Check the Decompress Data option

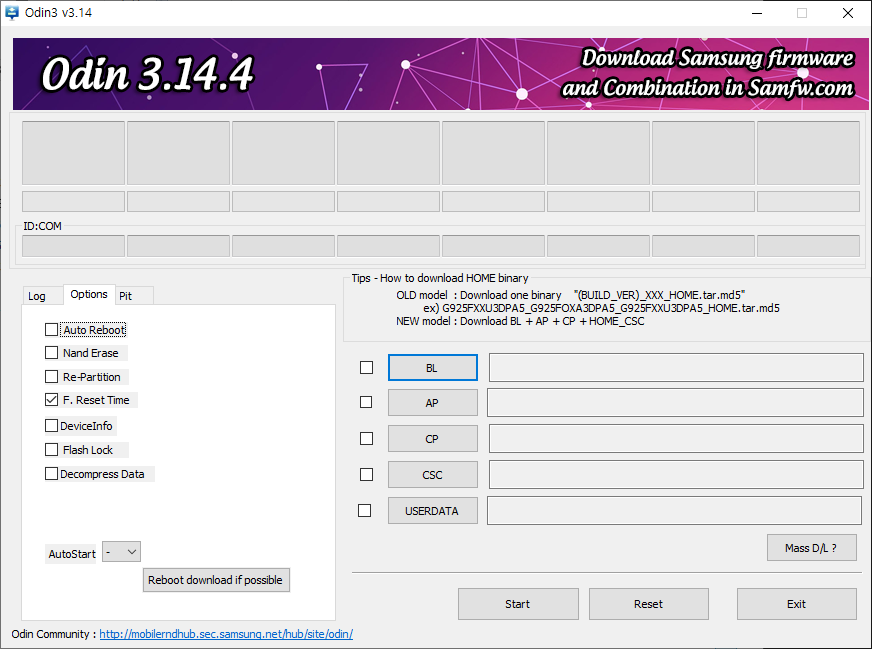(51, 473)
